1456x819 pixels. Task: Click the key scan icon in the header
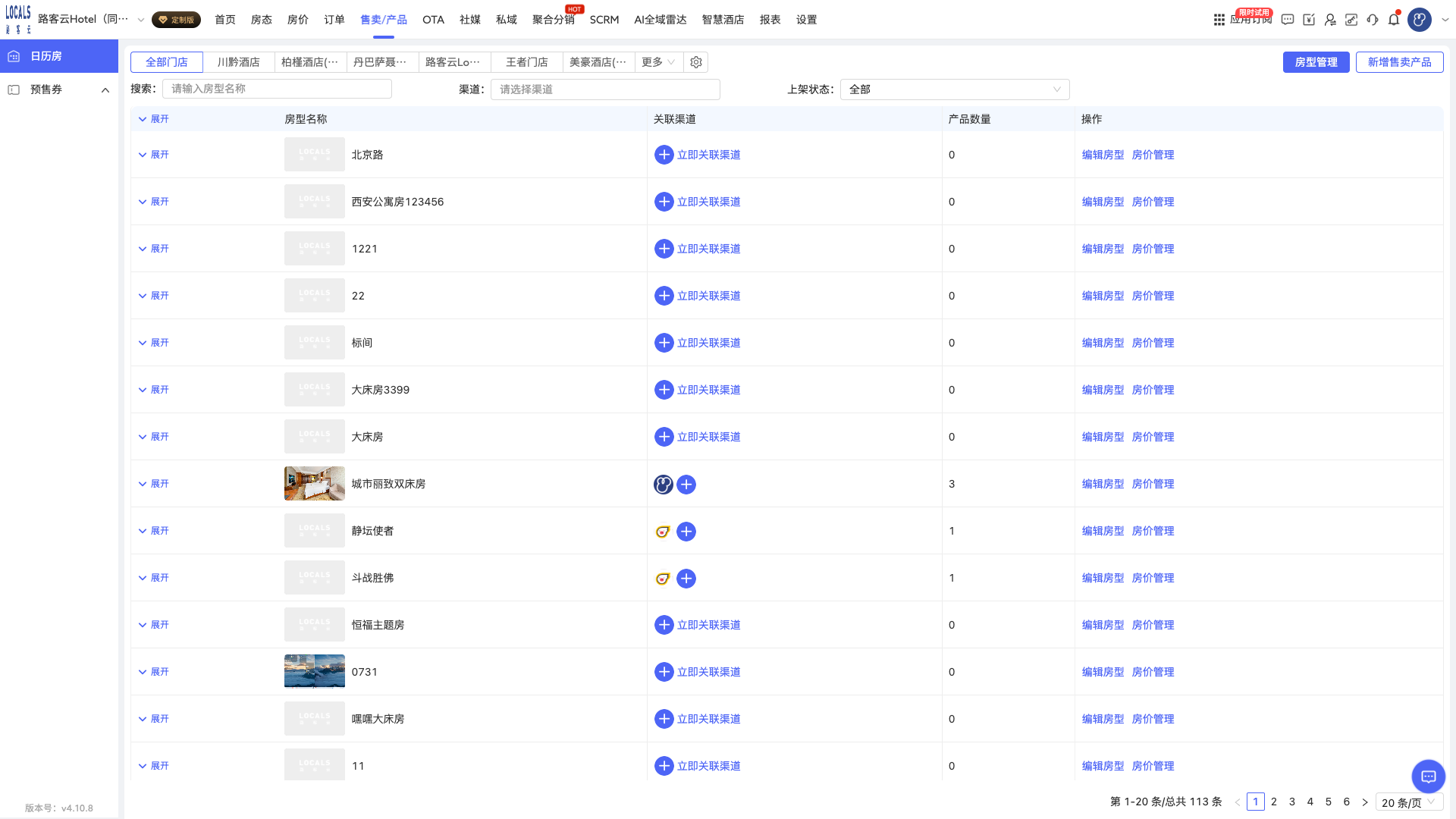point(1351,20)
